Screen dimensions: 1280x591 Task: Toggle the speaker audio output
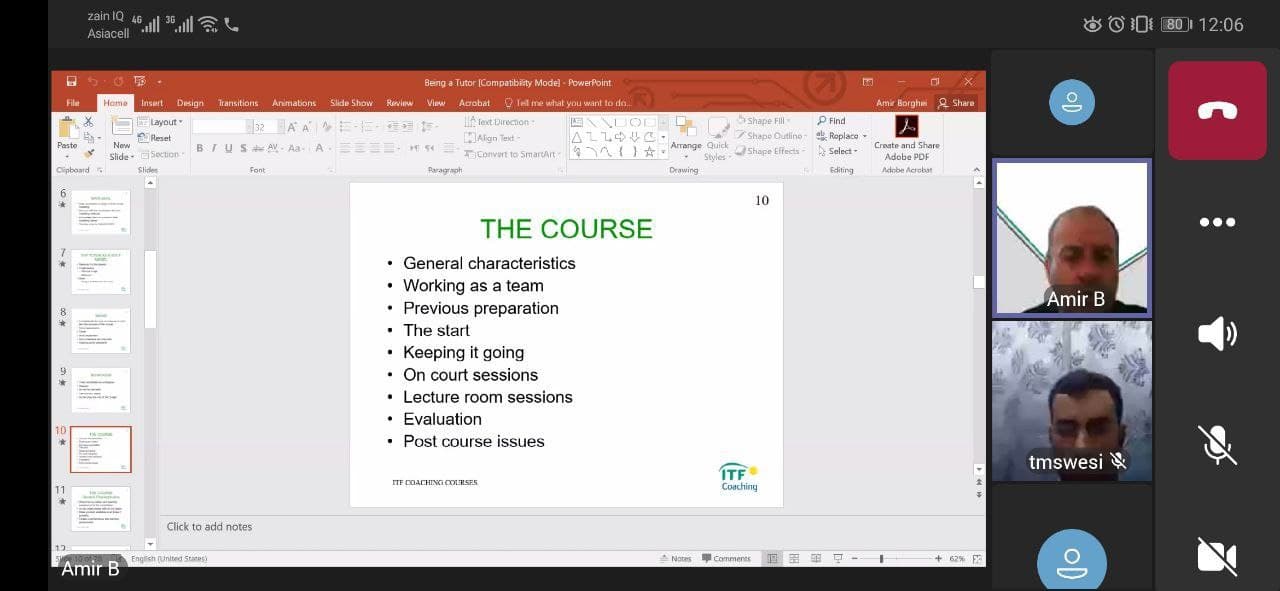coord(1217,334)
